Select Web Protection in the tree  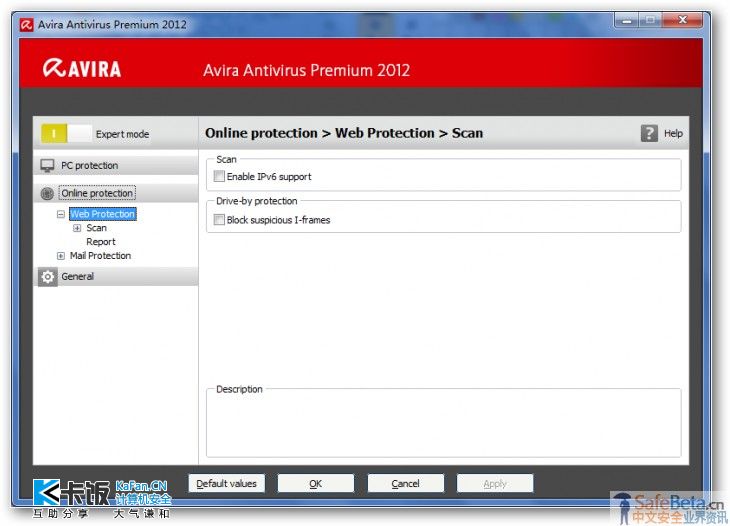click(x=103, y=214)
